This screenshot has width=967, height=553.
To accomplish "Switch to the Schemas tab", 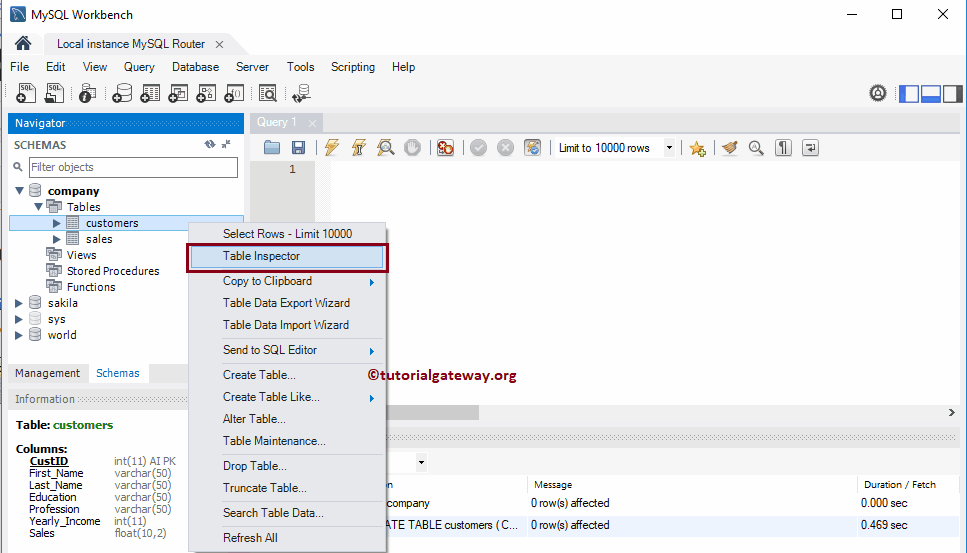I will (x=118, y=373).
